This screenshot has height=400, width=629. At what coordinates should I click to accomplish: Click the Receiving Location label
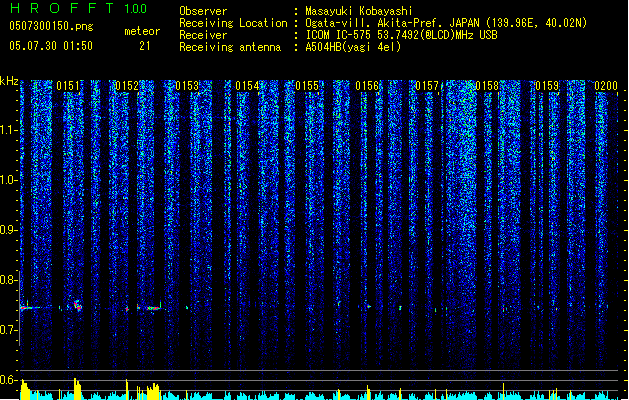point(233,23)
